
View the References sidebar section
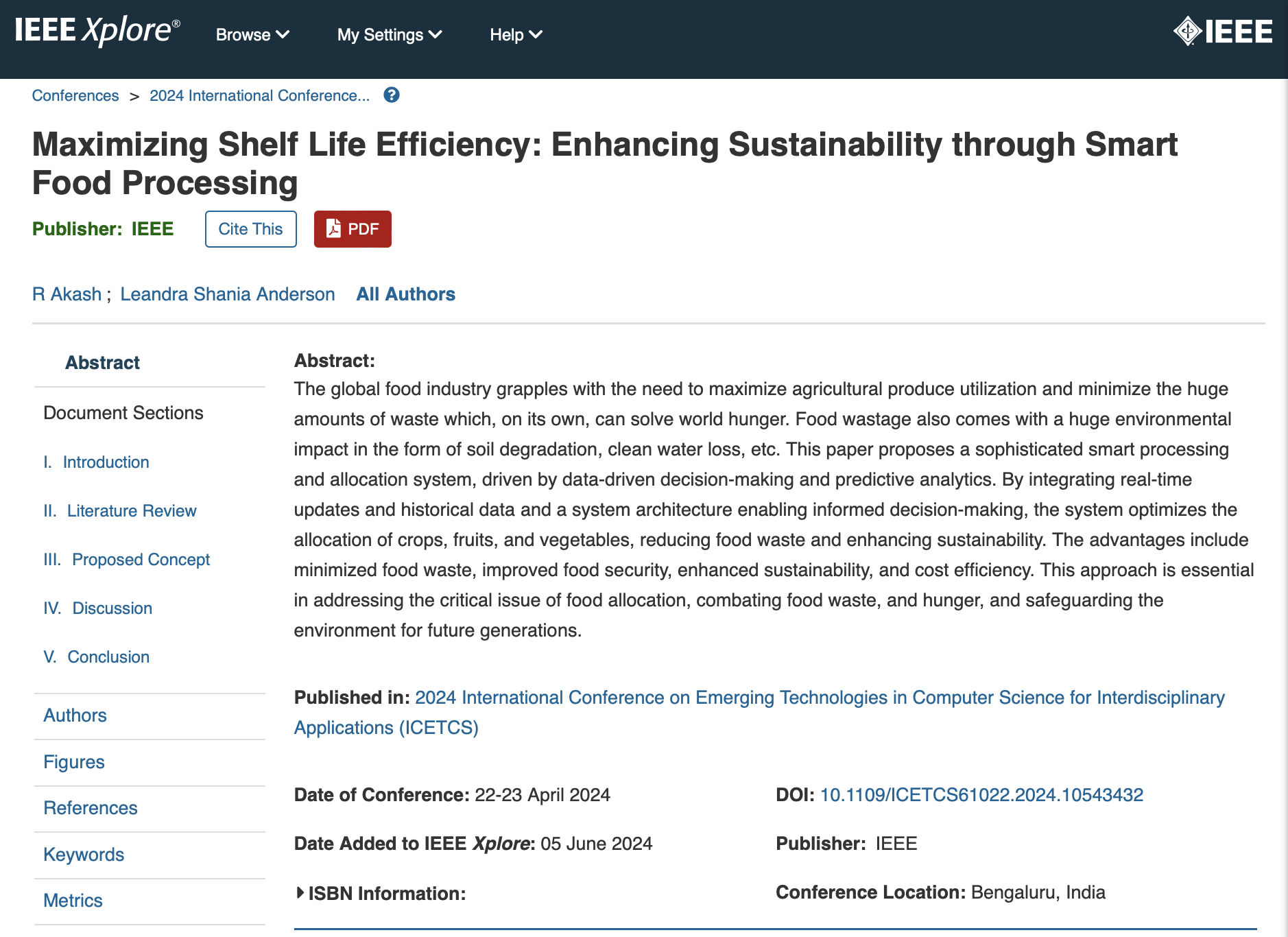click(x=90, y=808)
